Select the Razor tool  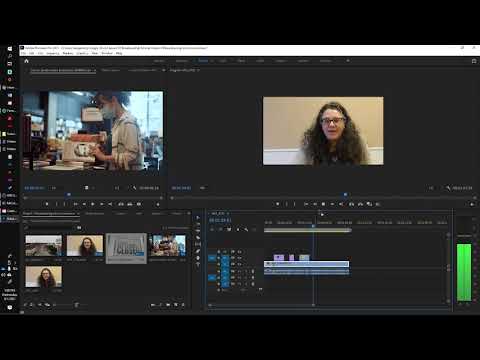pyautogui.click(x=198, y=238)
